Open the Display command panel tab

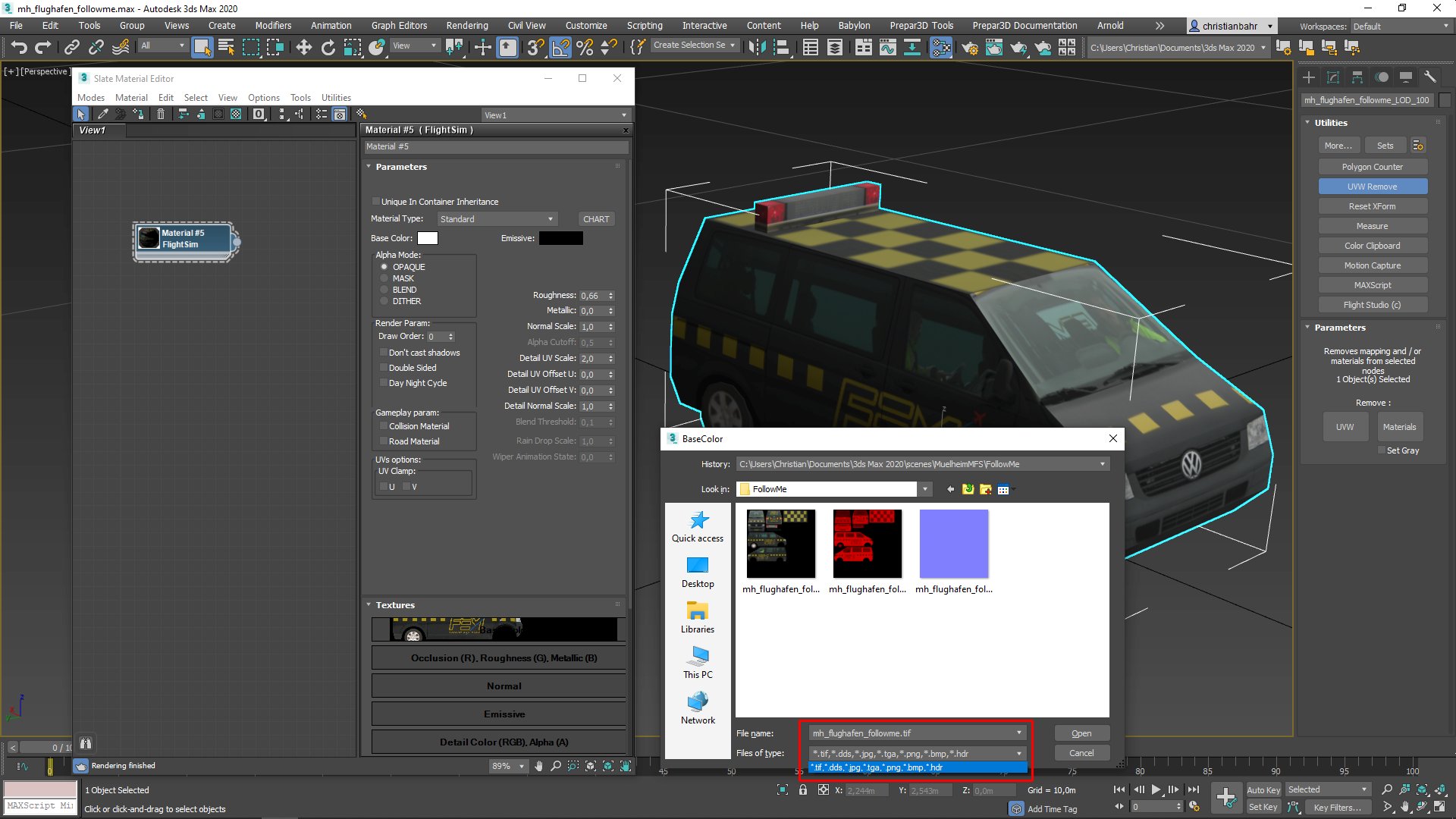(x=1406, y=77)
